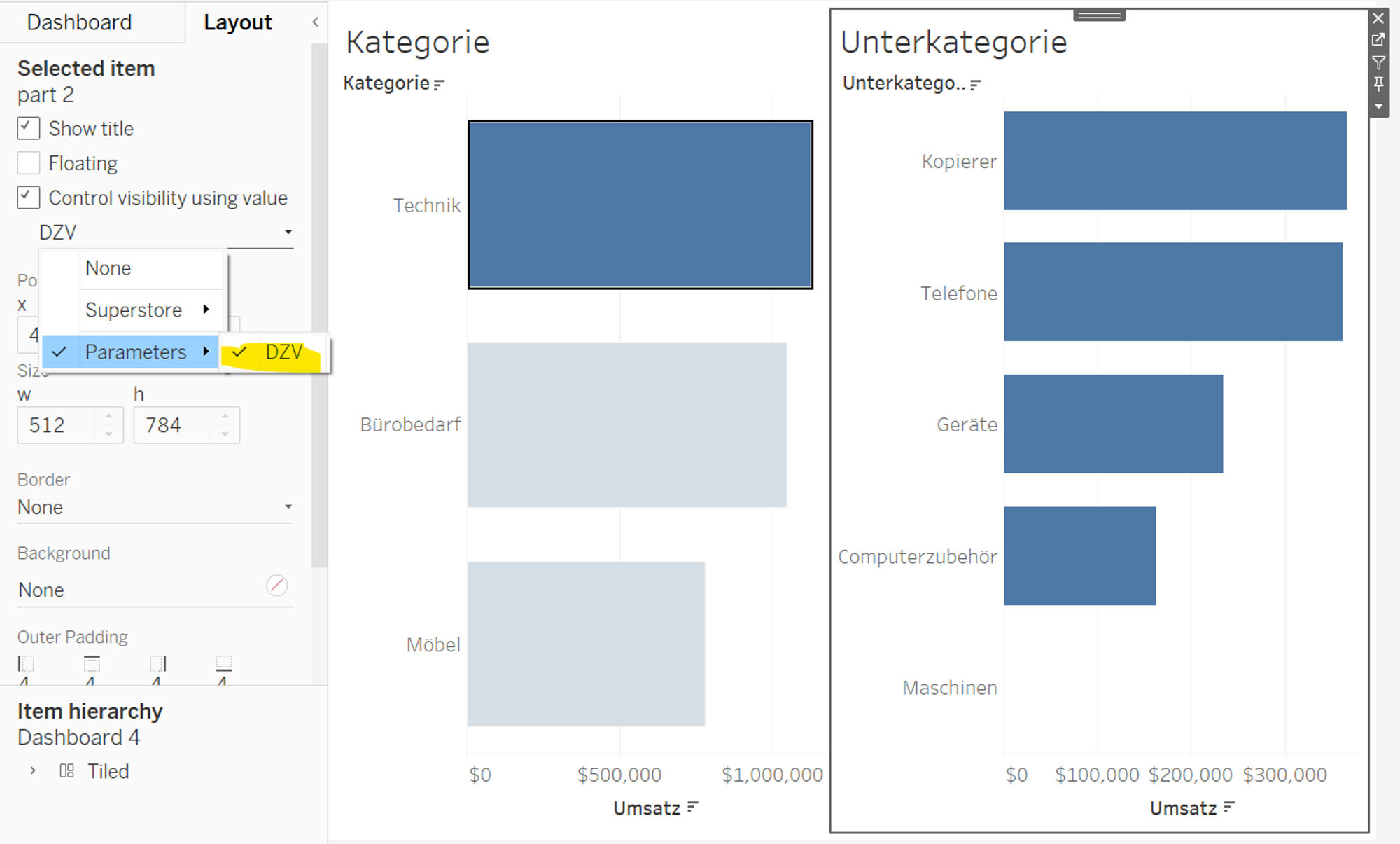Switch to the Dashboard tab
This screenshot has height=844, width=1400.
coord(79,22)
